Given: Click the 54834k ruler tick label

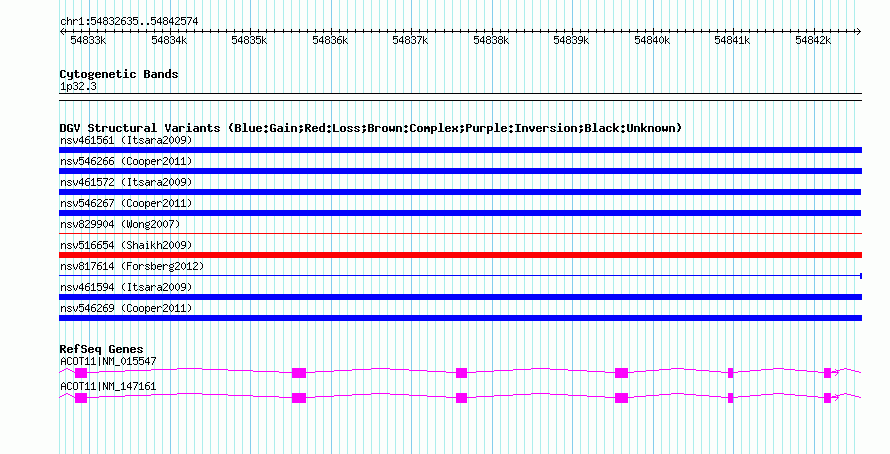Looking at the screenshot, I should coord(169,40).
